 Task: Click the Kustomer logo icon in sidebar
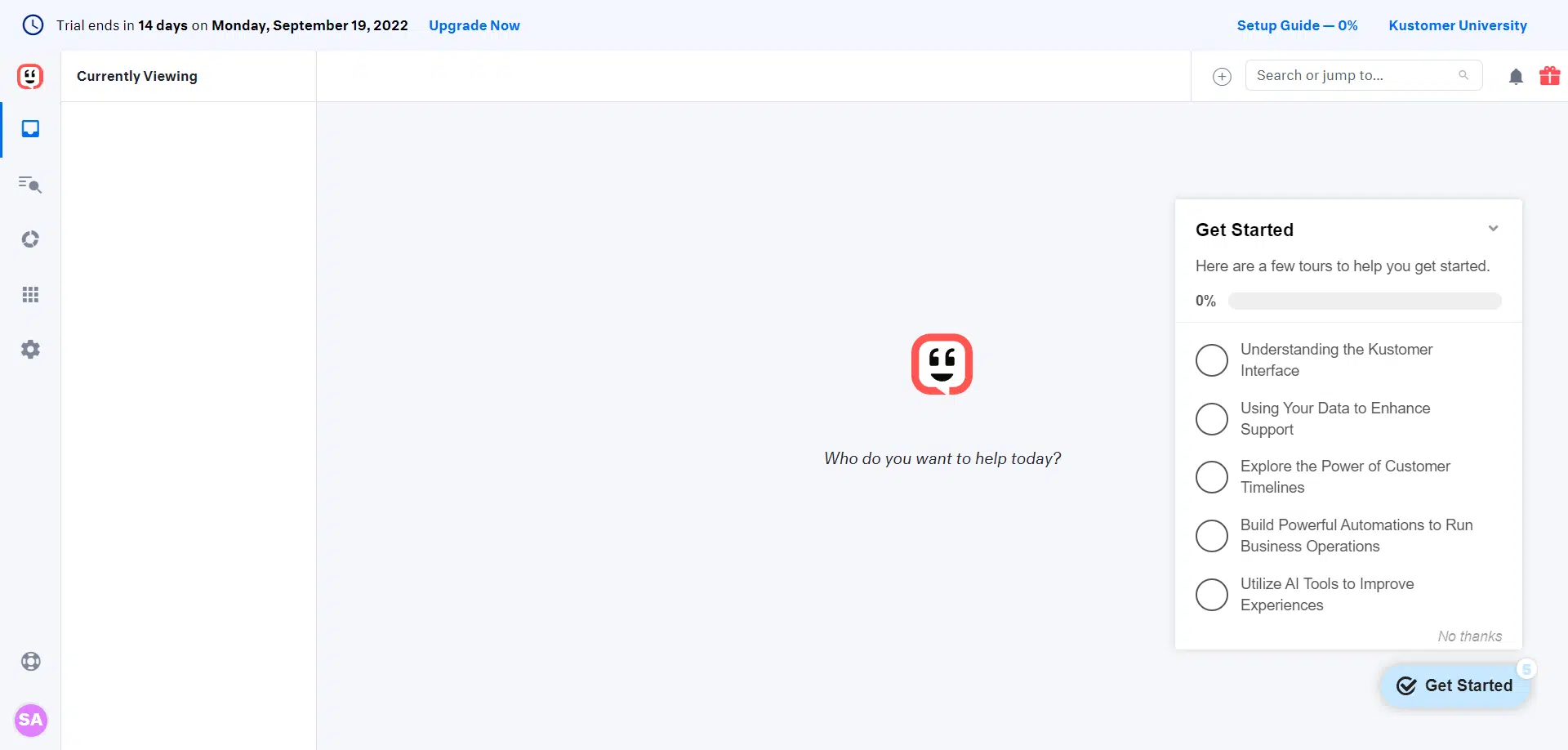(30, 77)
